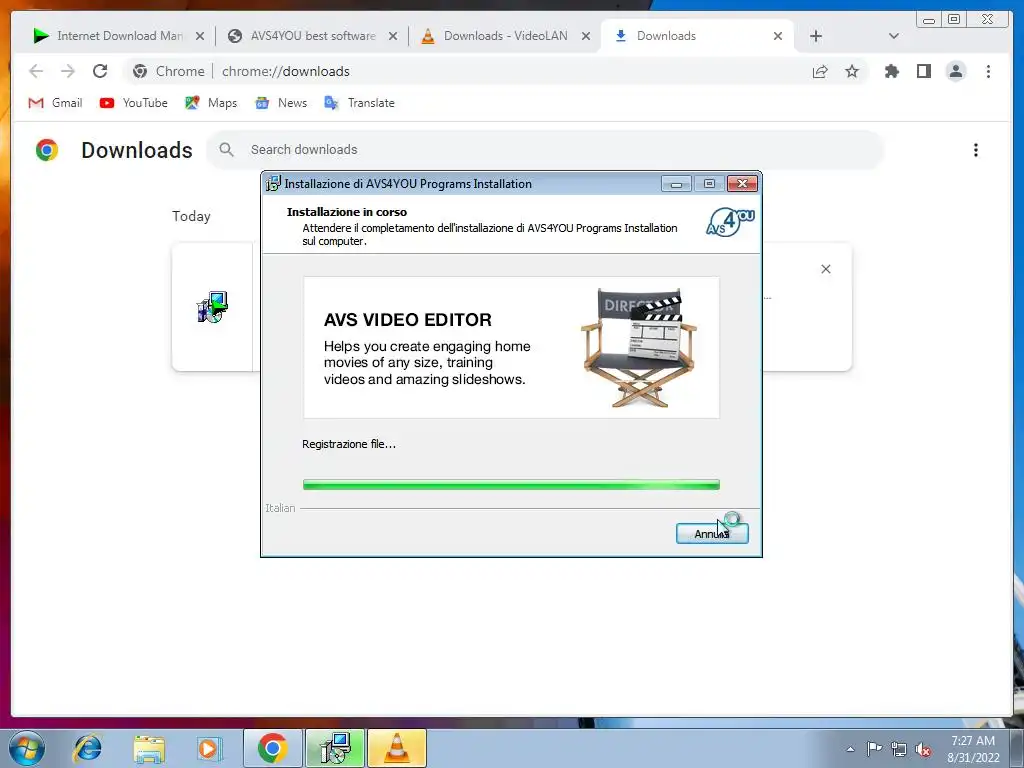Image resolution: width=1024 pixels, height=768 pixels.
Task: Open Windows Explorer folder in taskbar
Action: click(x=149, y=748)
